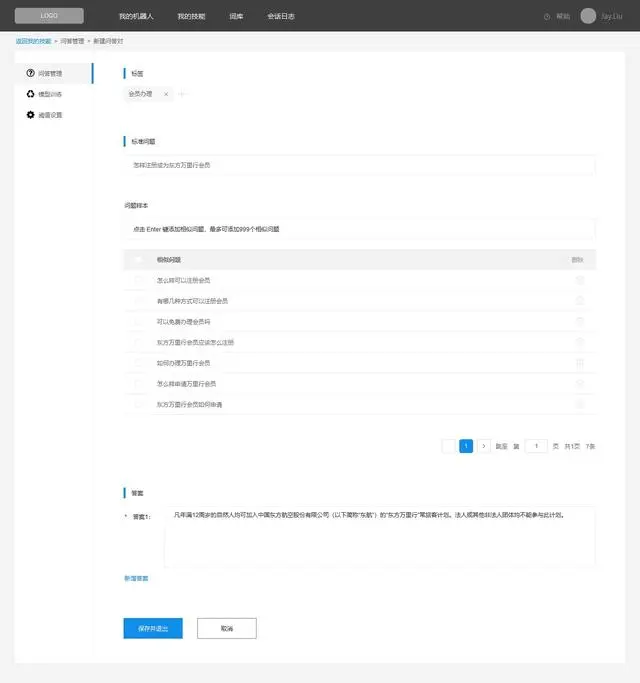Click the blue 保存并退出 button
This screenshot has height=683, width=640.
(153, 628)
